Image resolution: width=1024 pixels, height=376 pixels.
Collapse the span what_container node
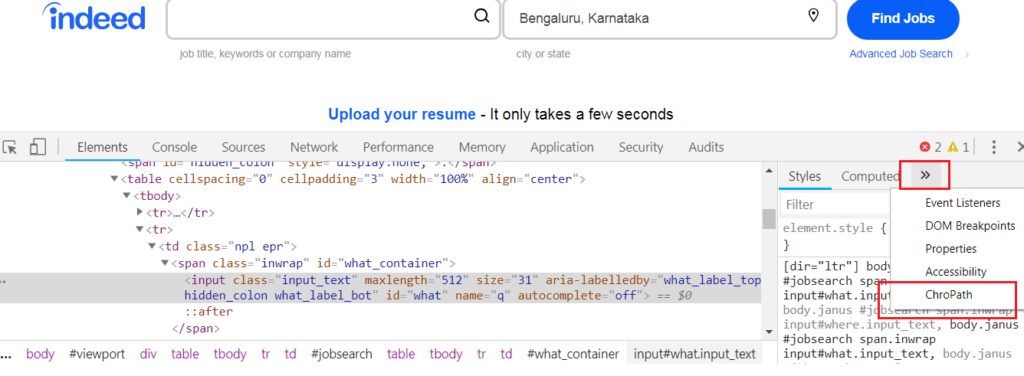coord(165,264)
